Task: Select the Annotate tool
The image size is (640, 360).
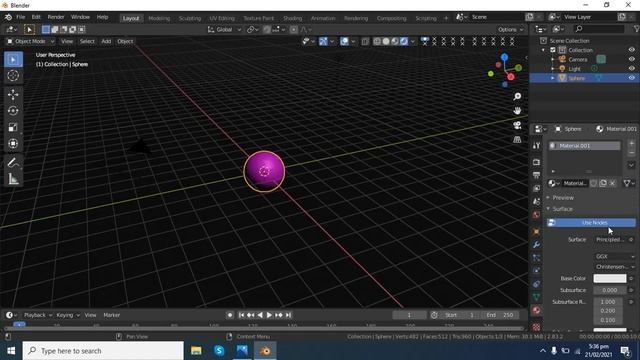Action: click(x=13, y=162)
